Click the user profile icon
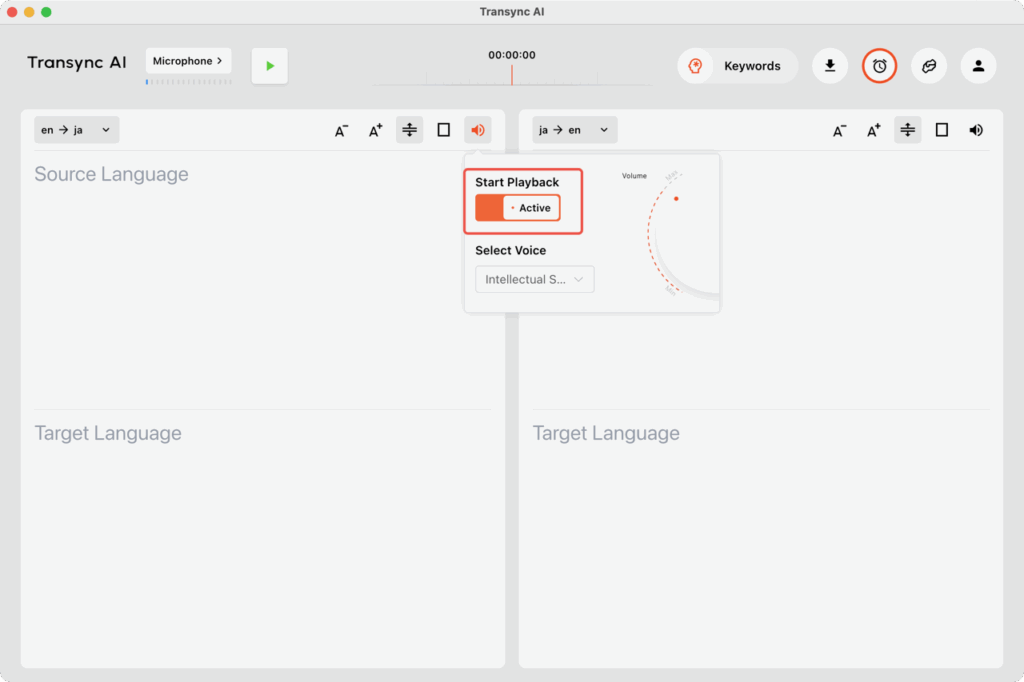This screenshot has width=1024, height=682. click(x=978, y=66)
